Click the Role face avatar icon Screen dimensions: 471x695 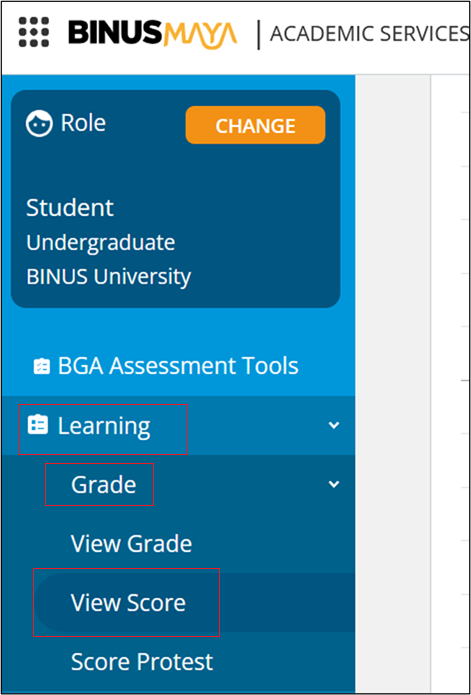coord(39,124)
